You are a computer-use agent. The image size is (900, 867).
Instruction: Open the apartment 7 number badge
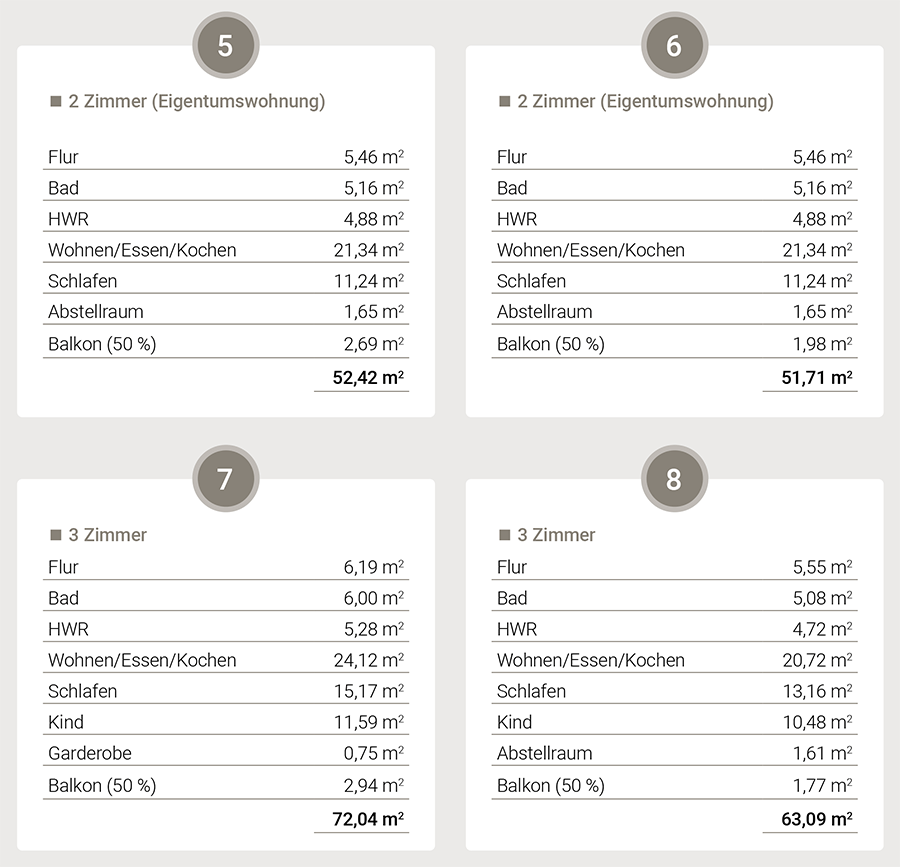225,479
